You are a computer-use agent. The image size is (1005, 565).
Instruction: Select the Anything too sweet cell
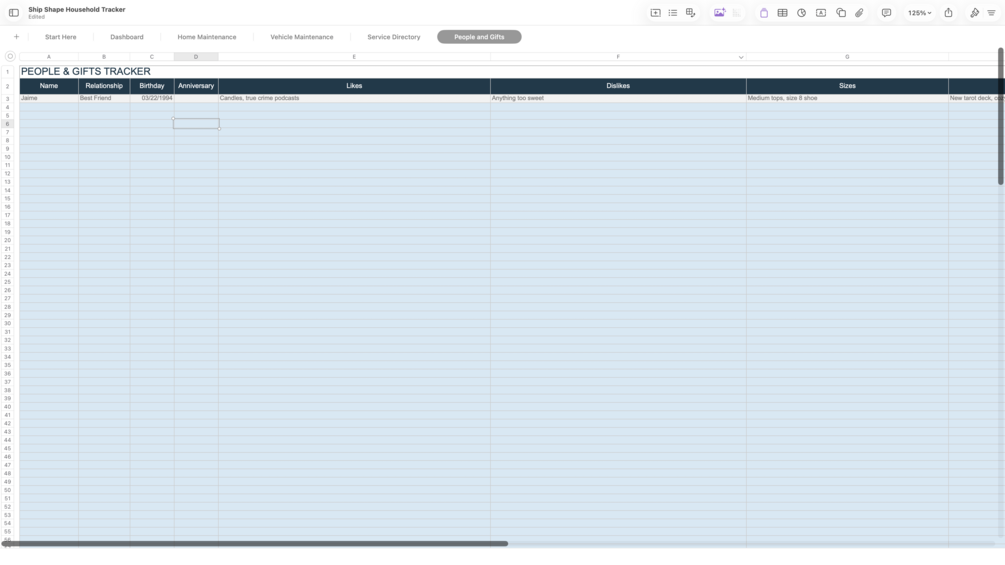click(618, 99)
